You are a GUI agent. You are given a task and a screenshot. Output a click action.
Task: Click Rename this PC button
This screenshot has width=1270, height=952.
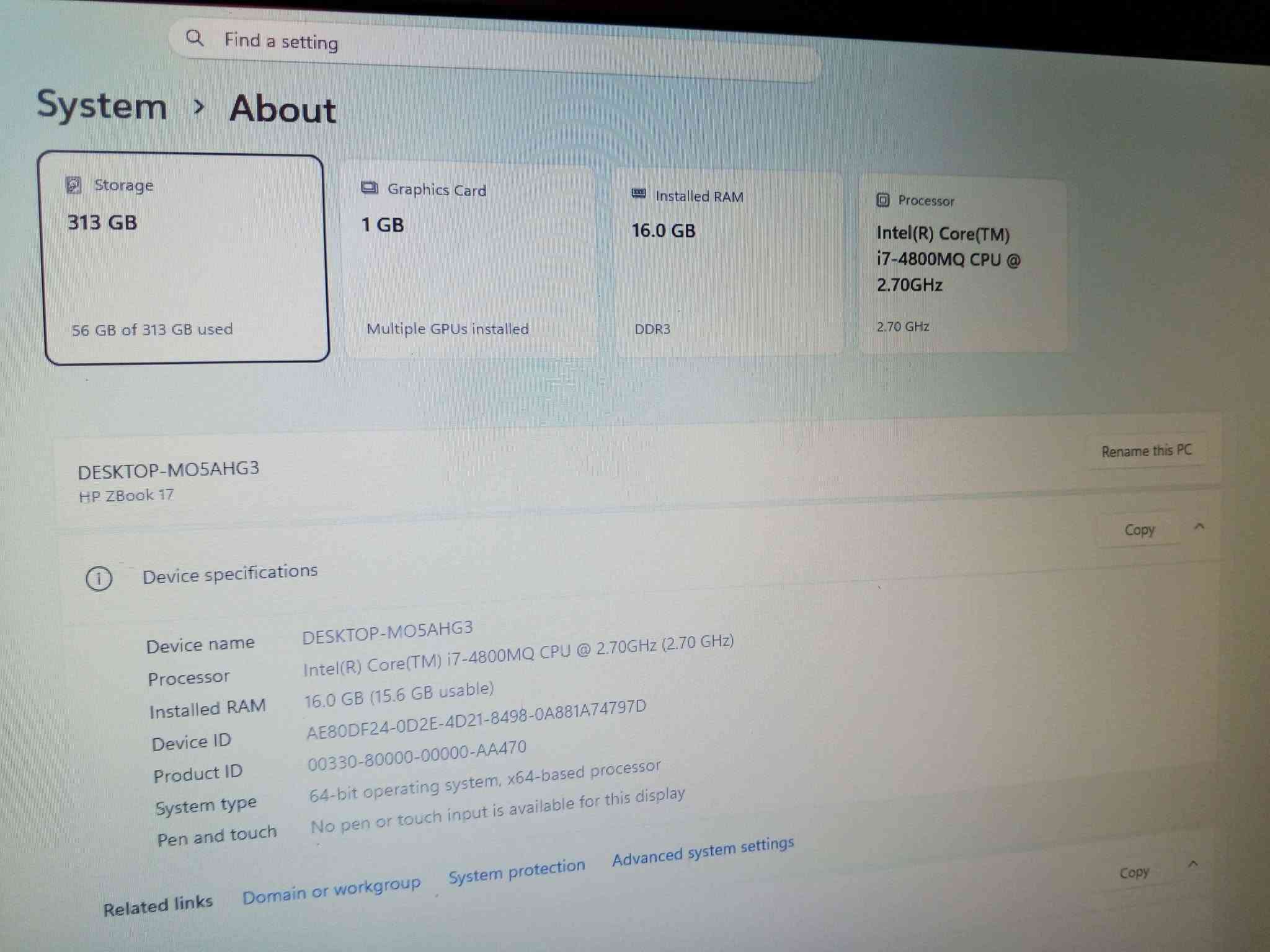click(1147, 451)
